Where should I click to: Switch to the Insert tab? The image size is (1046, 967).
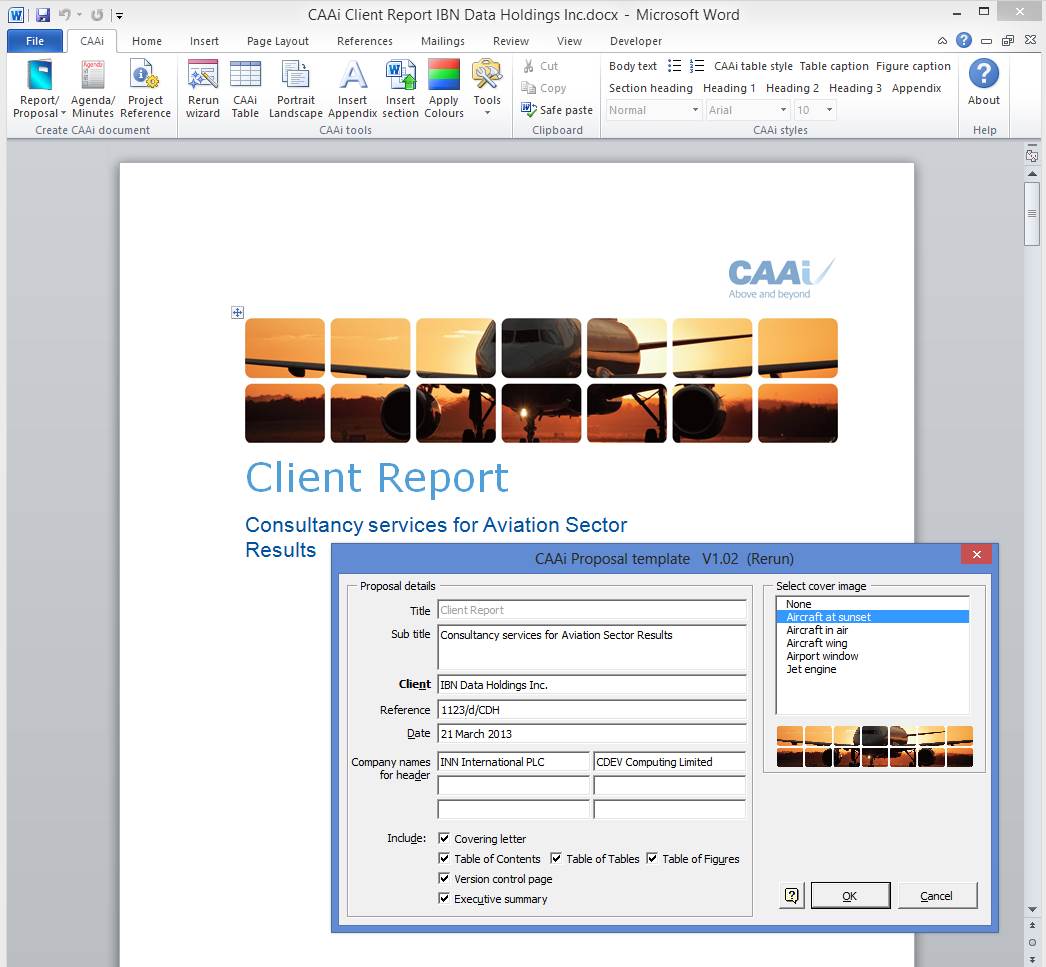(x=204, y=41)
